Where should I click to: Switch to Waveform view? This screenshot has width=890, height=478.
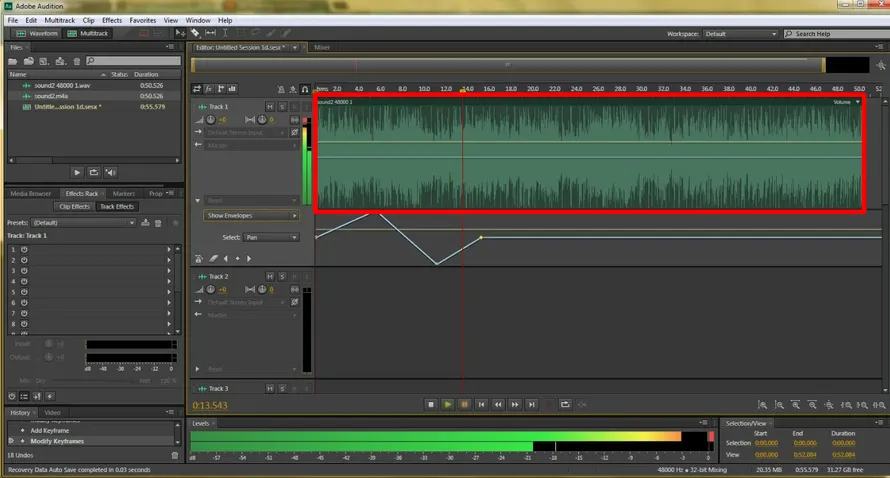37,33
